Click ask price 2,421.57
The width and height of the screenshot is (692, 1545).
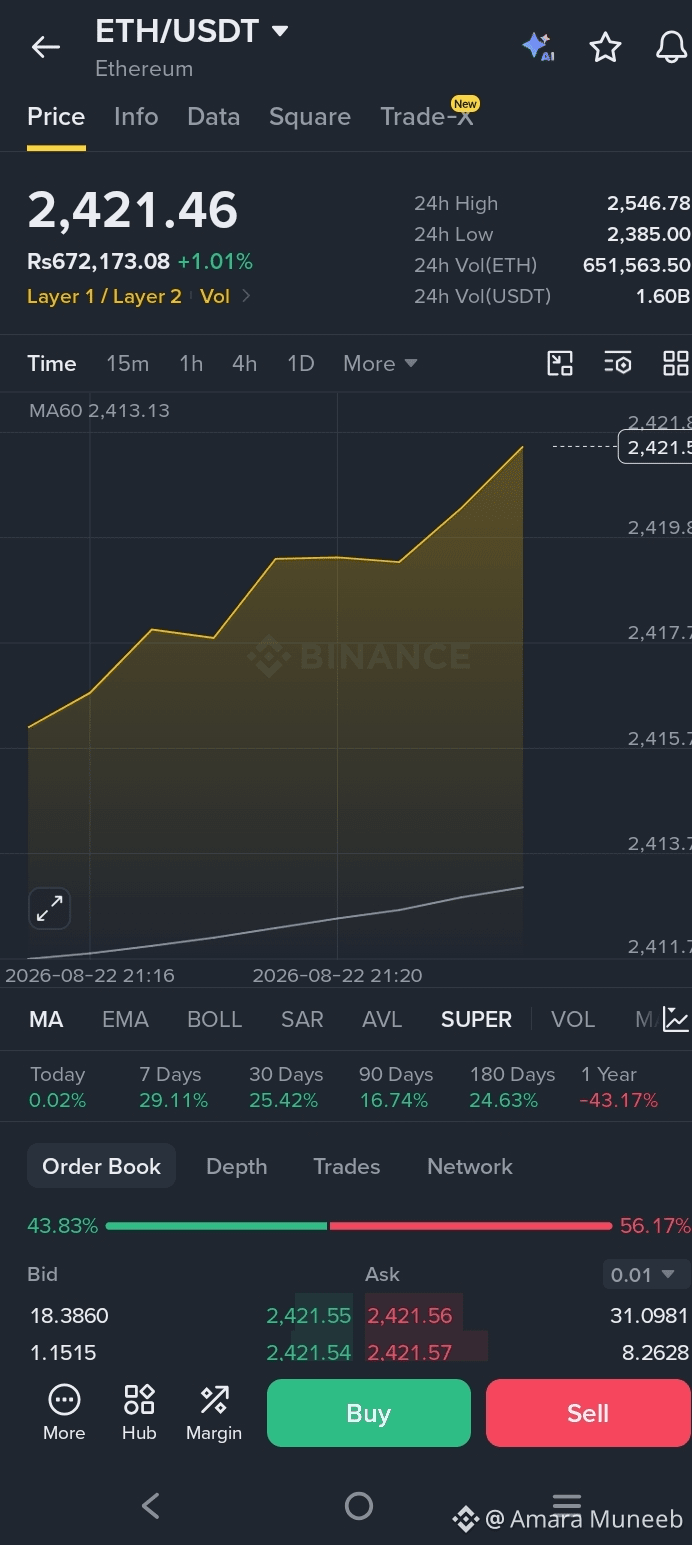coord(409,1352)
